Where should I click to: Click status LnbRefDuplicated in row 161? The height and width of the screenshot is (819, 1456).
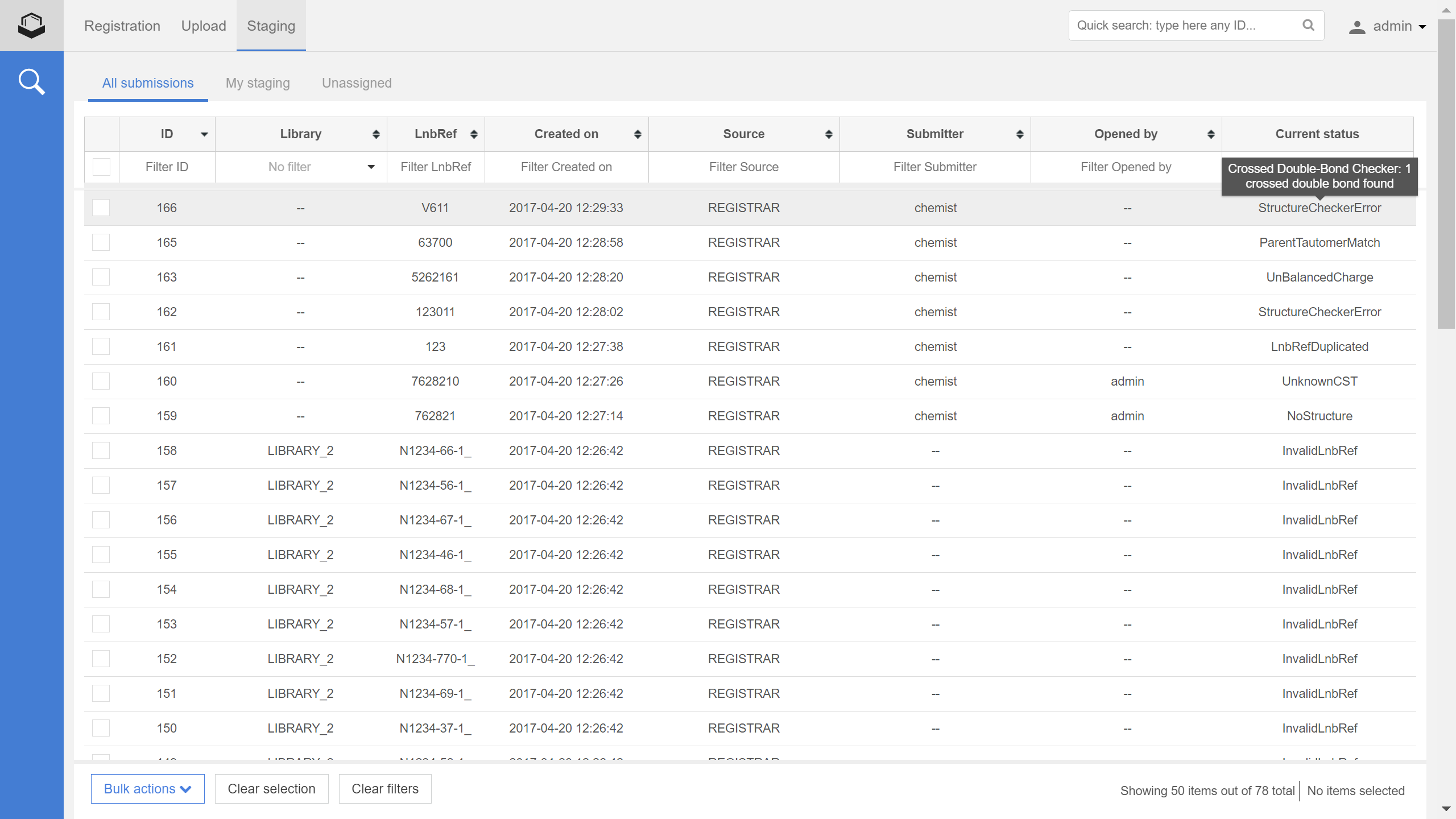(1319, 347)
